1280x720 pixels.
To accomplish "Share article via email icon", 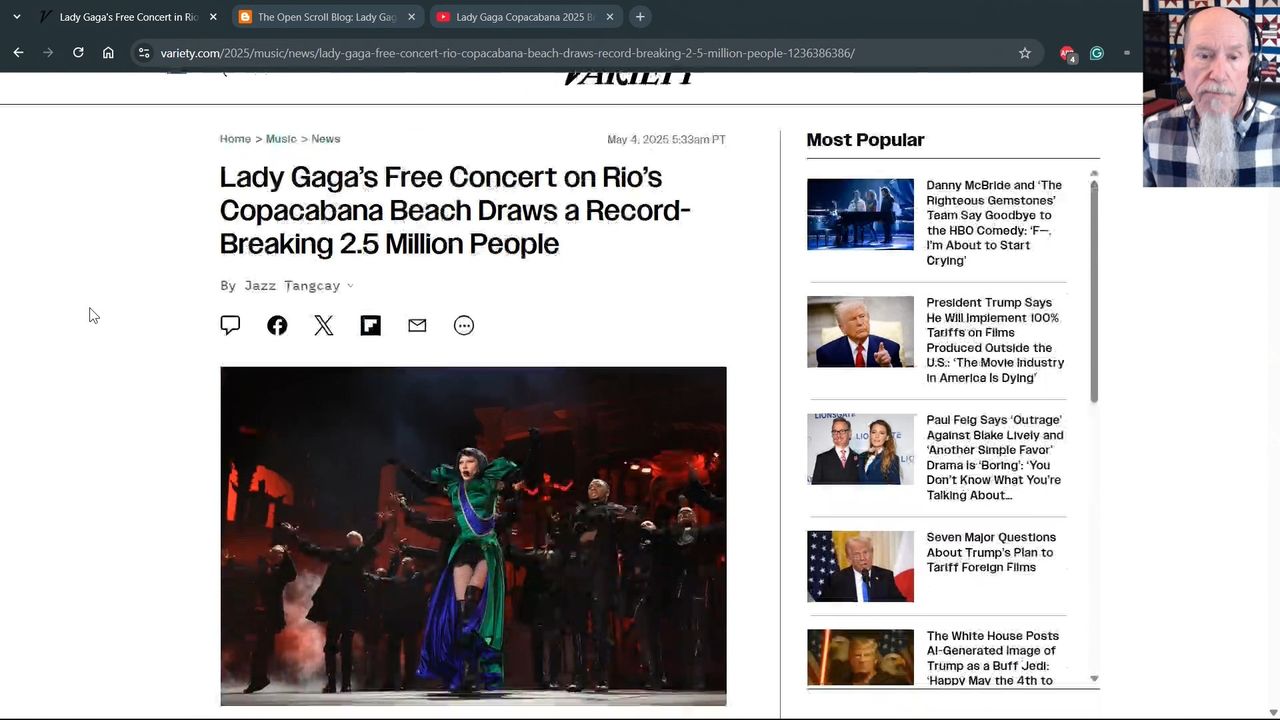I will [x=417, y=325].
